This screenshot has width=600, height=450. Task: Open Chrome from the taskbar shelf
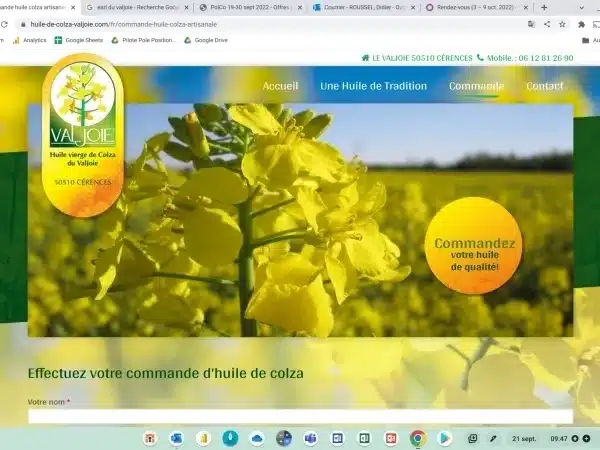coord(418,438)
